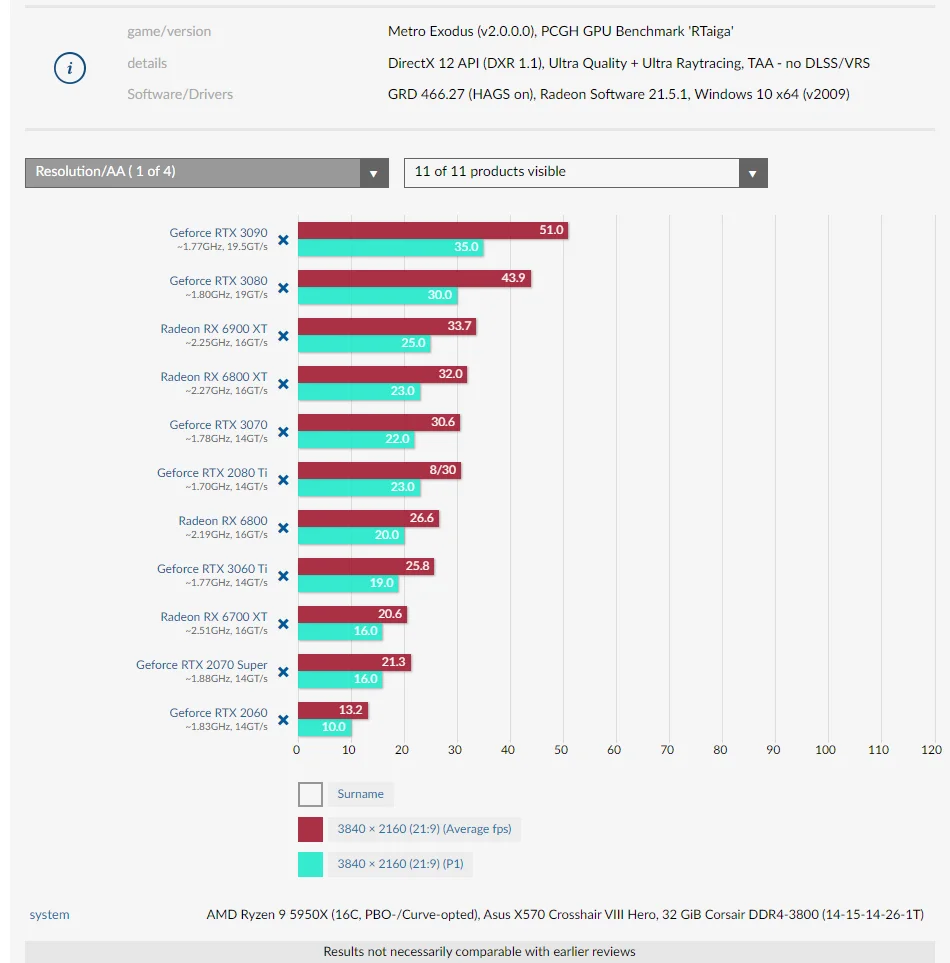Click the info circle icon
Screen dimensions: 950x963
click(x=69, y=68)
